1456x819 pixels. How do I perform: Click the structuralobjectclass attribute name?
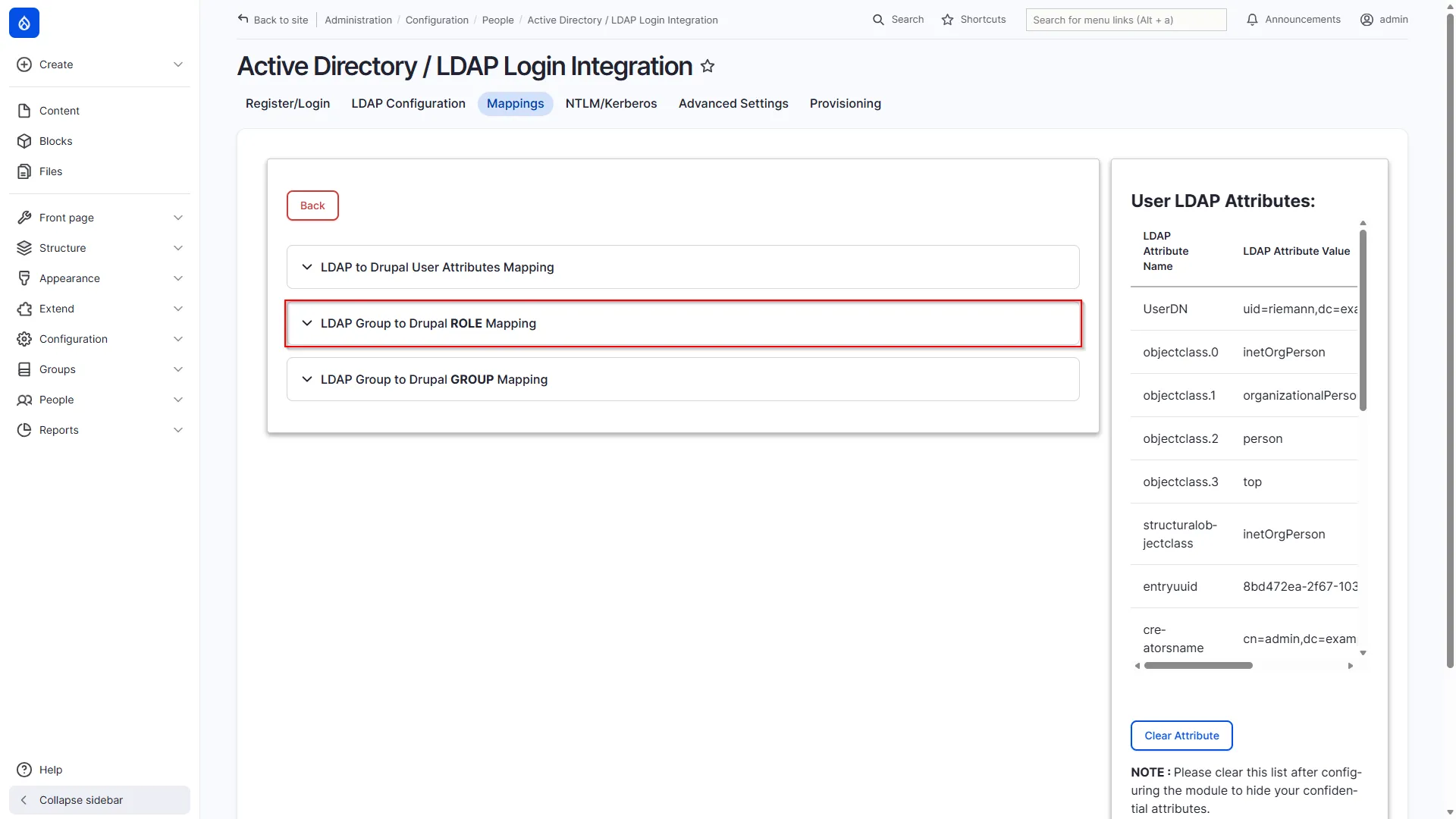coord(1180,534)
